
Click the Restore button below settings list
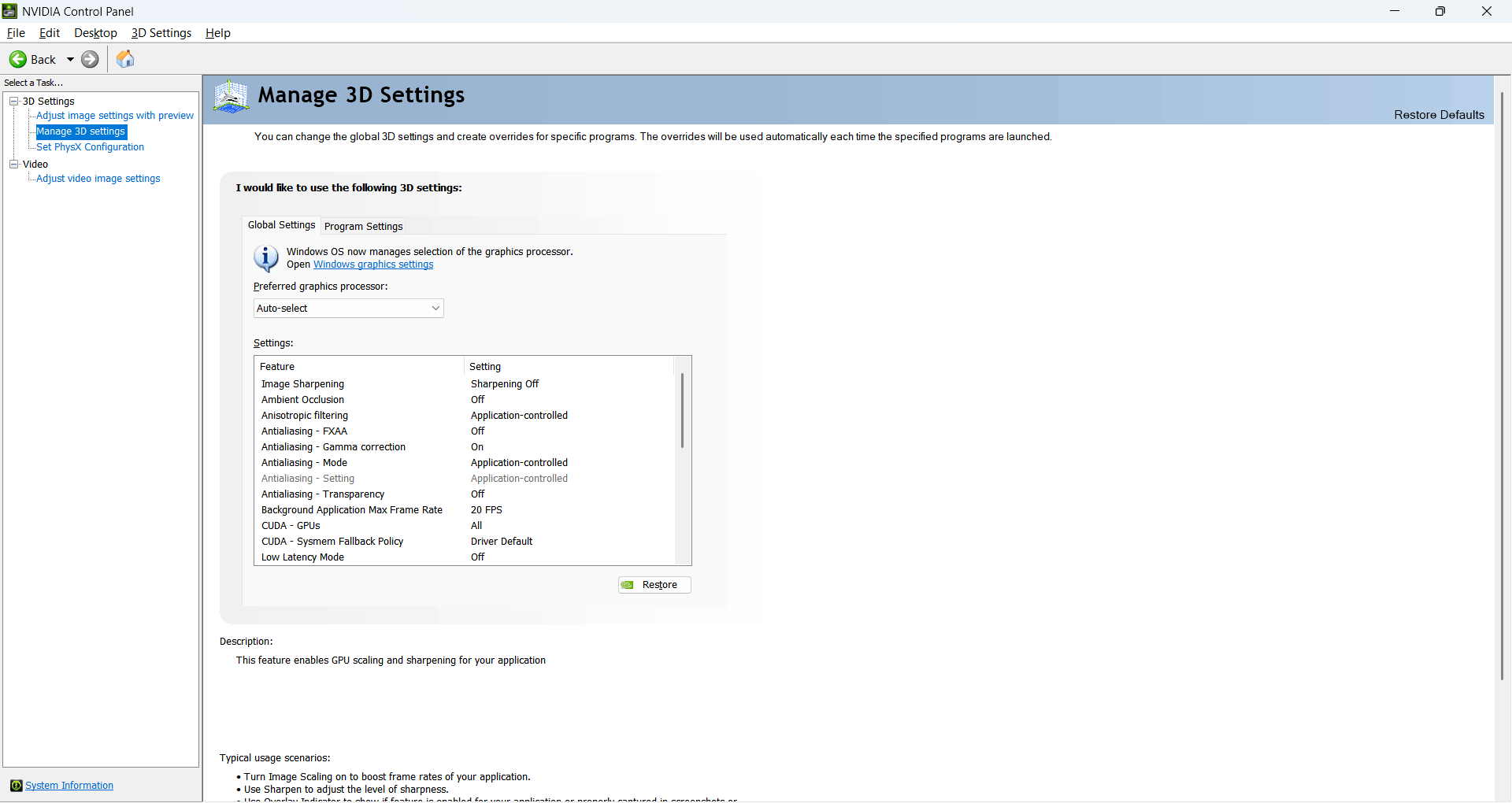(x=654, y=585)
